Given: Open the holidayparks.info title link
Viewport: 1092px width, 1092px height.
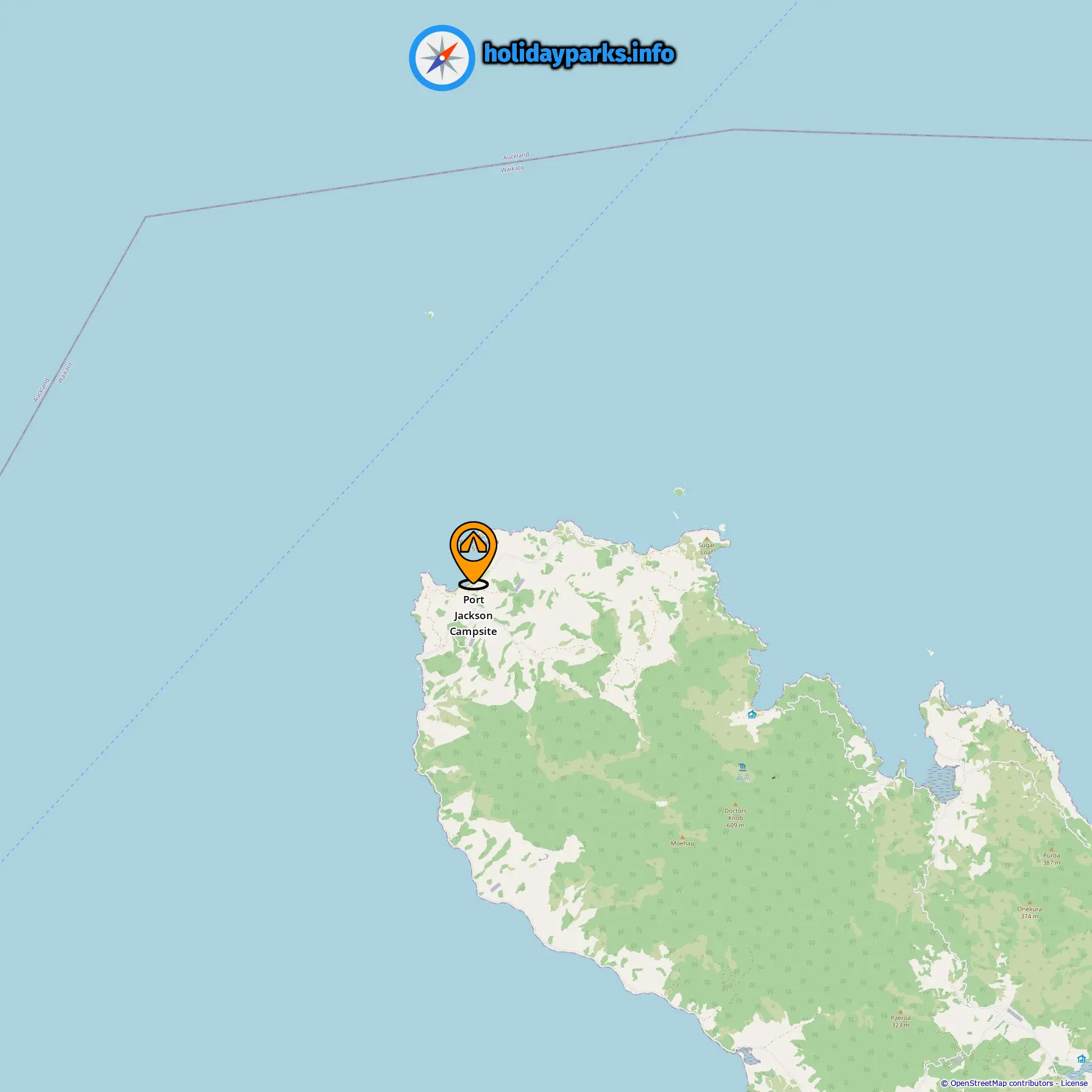Looking at the screenshot, I should [579, 54].
